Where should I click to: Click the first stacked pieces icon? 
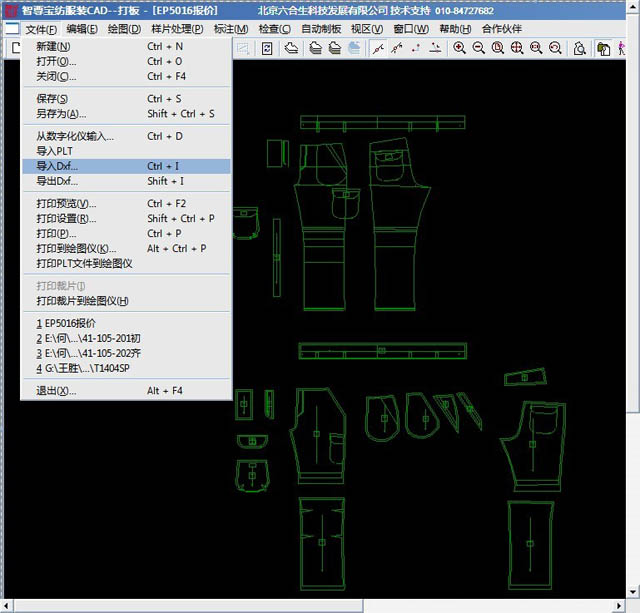pos(315,48)
